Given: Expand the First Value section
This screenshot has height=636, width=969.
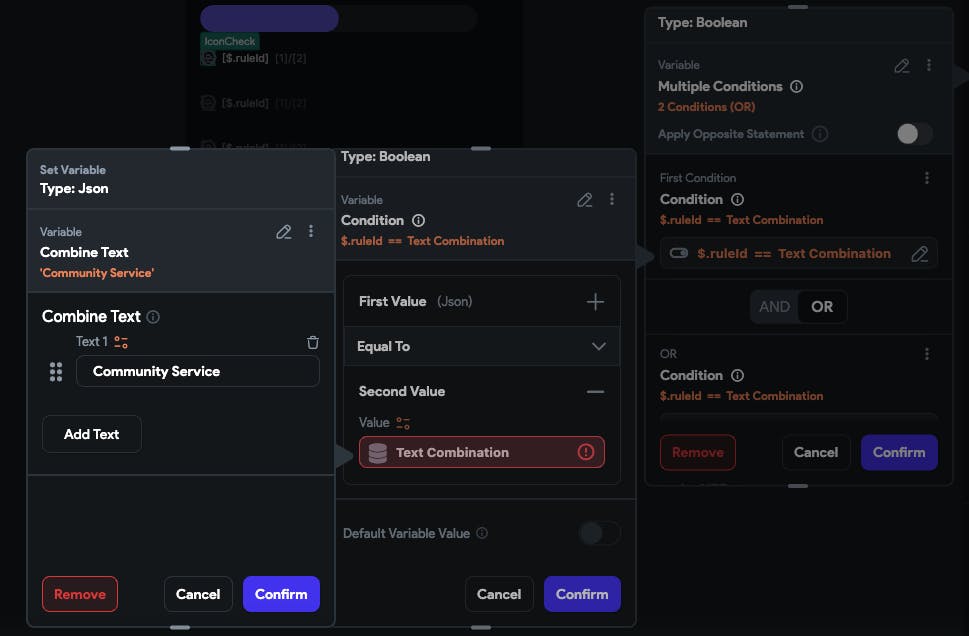Looking at the screenshot, I should [595, 301].
